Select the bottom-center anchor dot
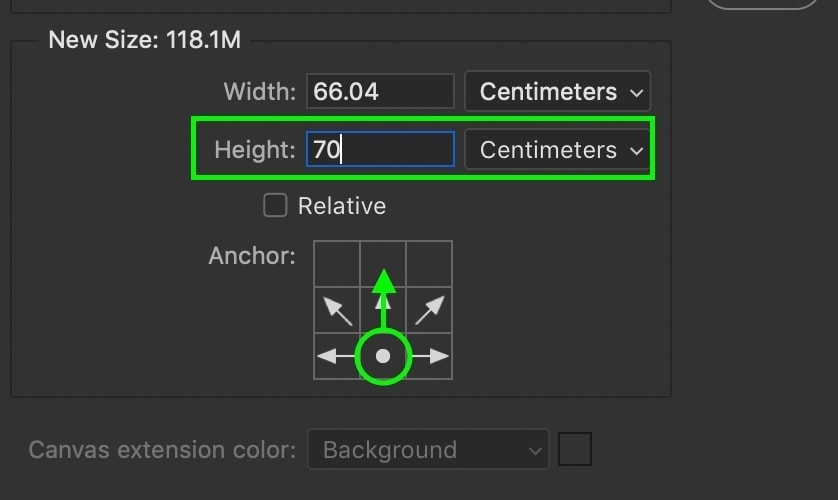The height and width of the screenshot is (500, 838). pyautogui.click(x=383, y=356)
